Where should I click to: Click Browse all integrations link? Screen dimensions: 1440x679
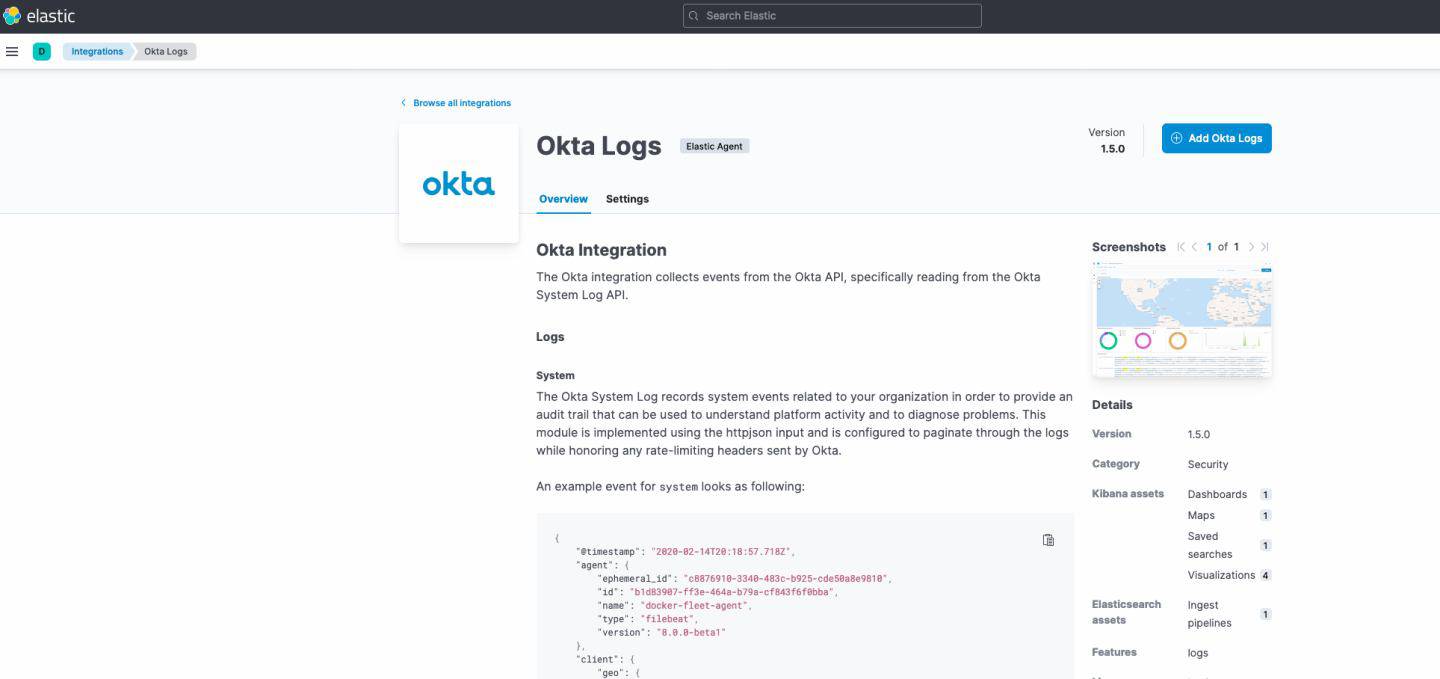pyautogui.click(x=461, y=103)
